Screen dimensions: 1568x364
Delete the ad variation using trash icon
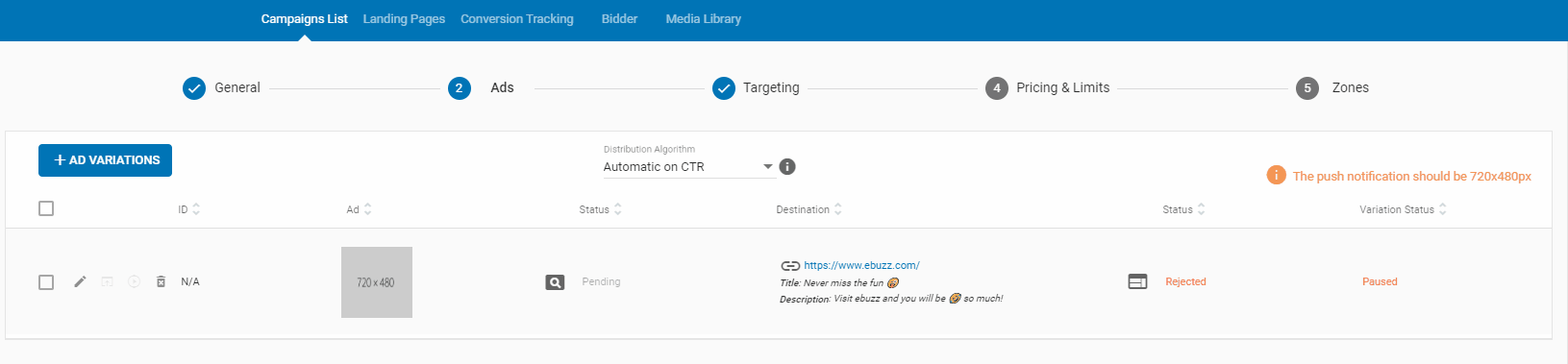(x=161, y=281)
